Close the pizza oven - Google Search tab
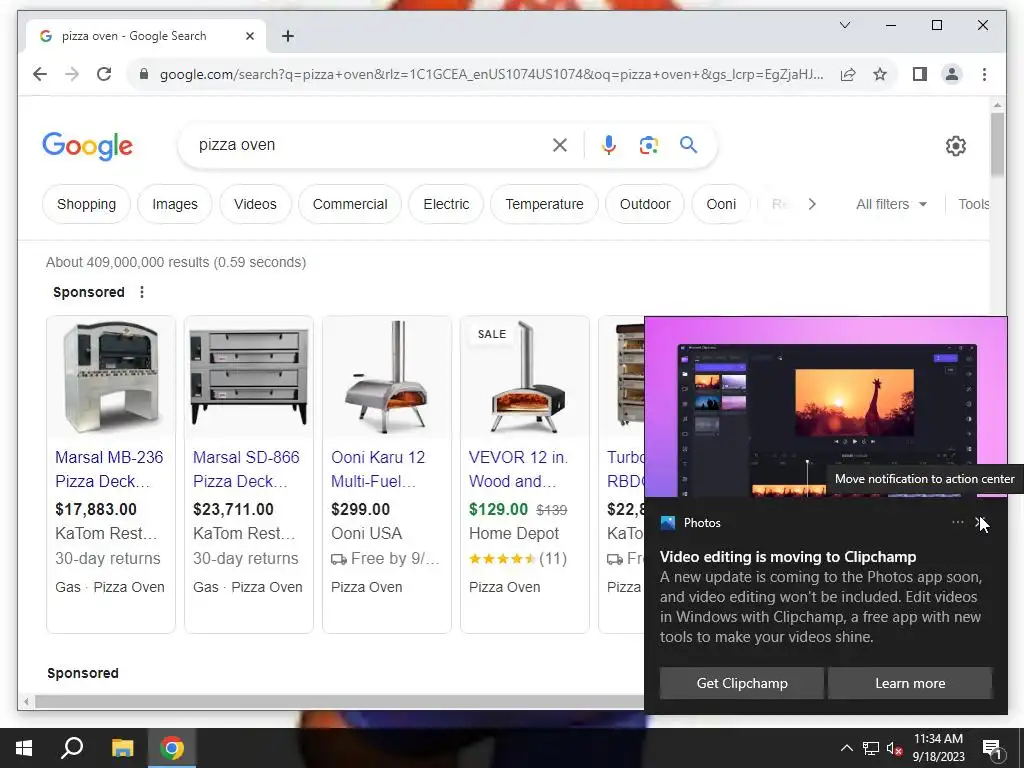The image size is (1024, 768). [249, 36]
